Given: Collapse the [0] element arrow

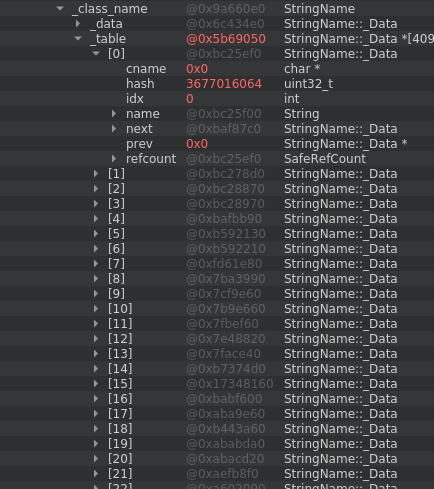Looking at the screenshot, I should click(96, 53).
